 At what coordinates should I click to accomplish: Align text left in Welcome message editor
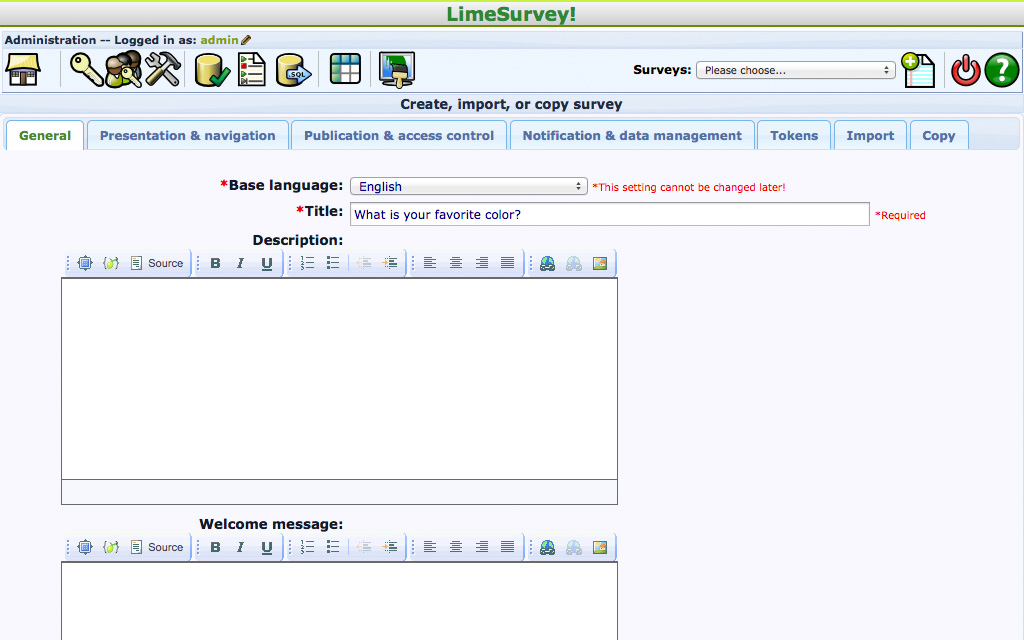point(430,547)
